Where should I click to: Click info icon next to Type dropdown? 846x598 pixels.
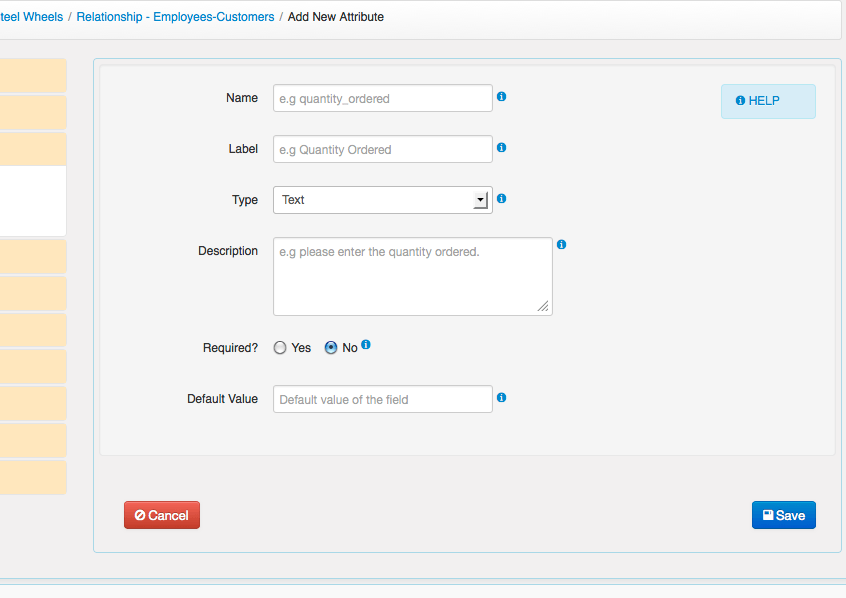click(x=501, y=199)
